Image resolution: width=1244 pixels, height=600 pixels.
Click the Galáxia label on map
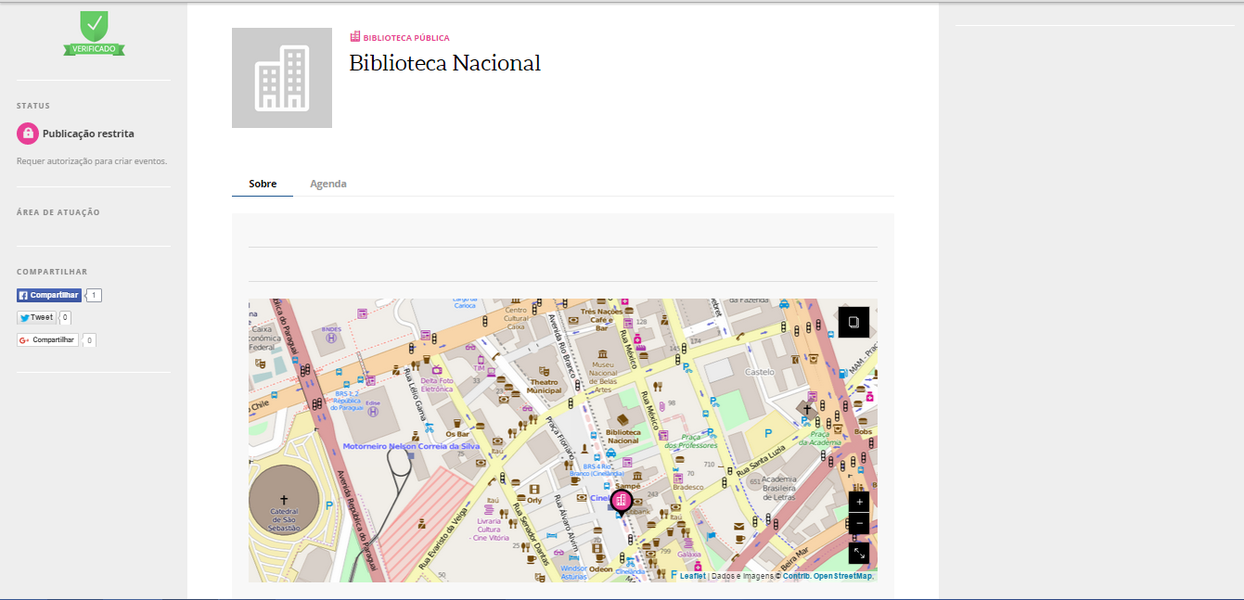point(689,554)
